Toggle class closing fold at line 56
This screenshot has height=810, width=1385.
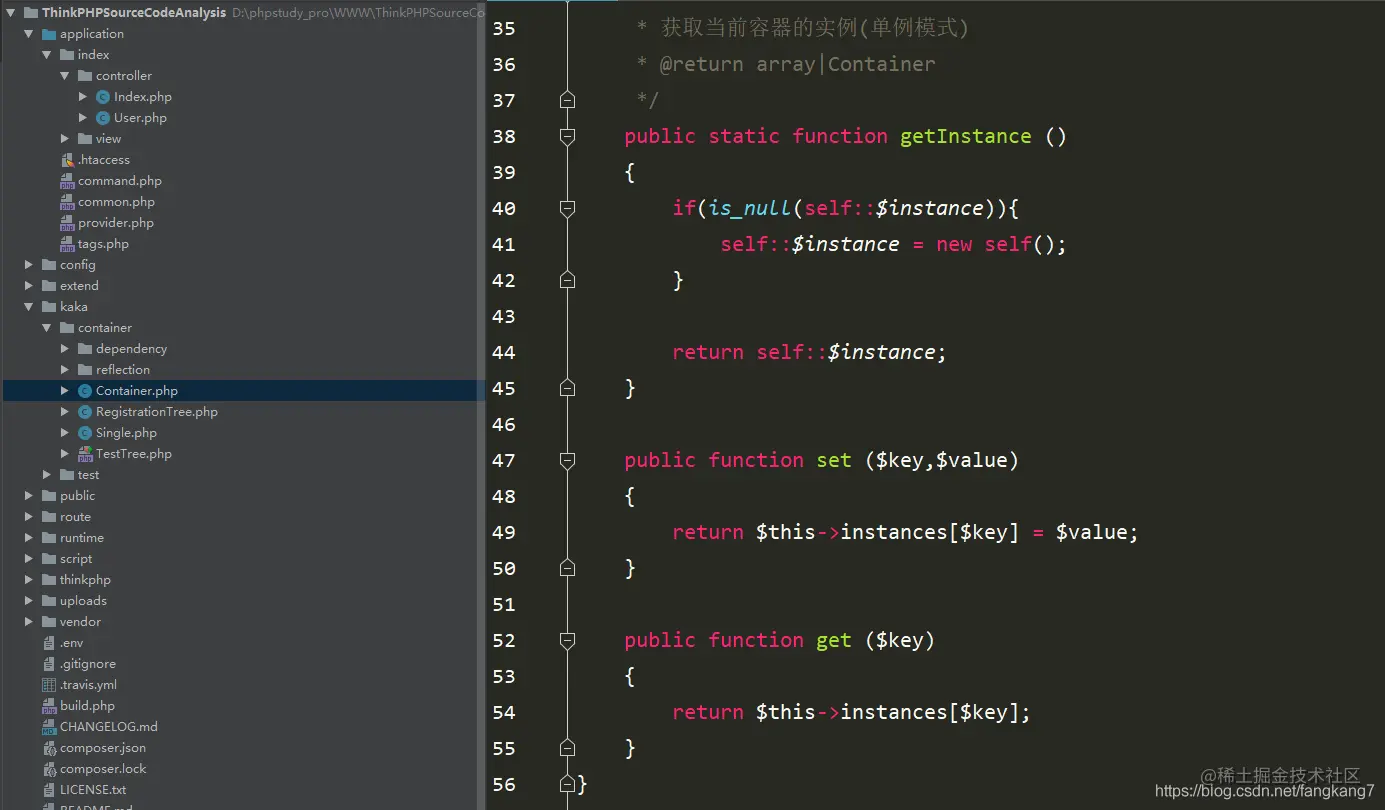point(567,784)
